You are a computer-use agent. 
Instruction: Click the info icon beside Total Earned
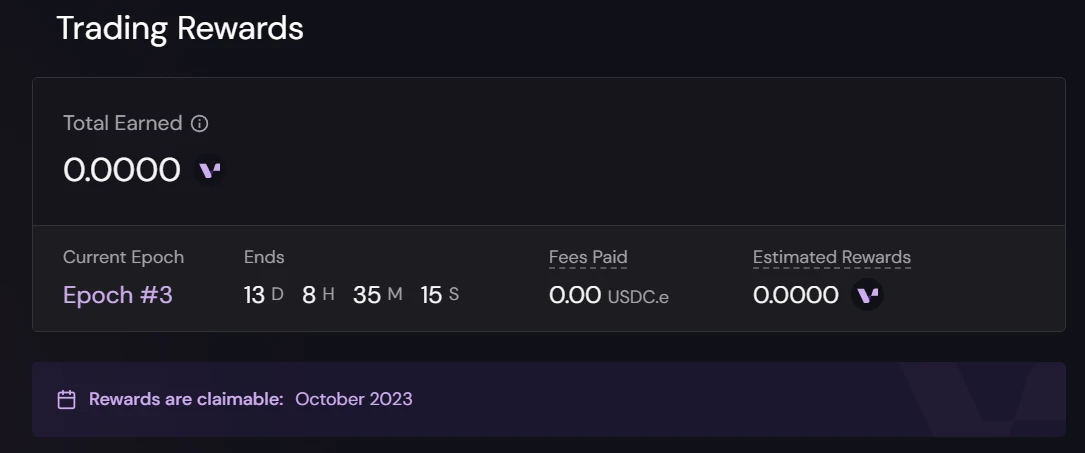point(200,124)
